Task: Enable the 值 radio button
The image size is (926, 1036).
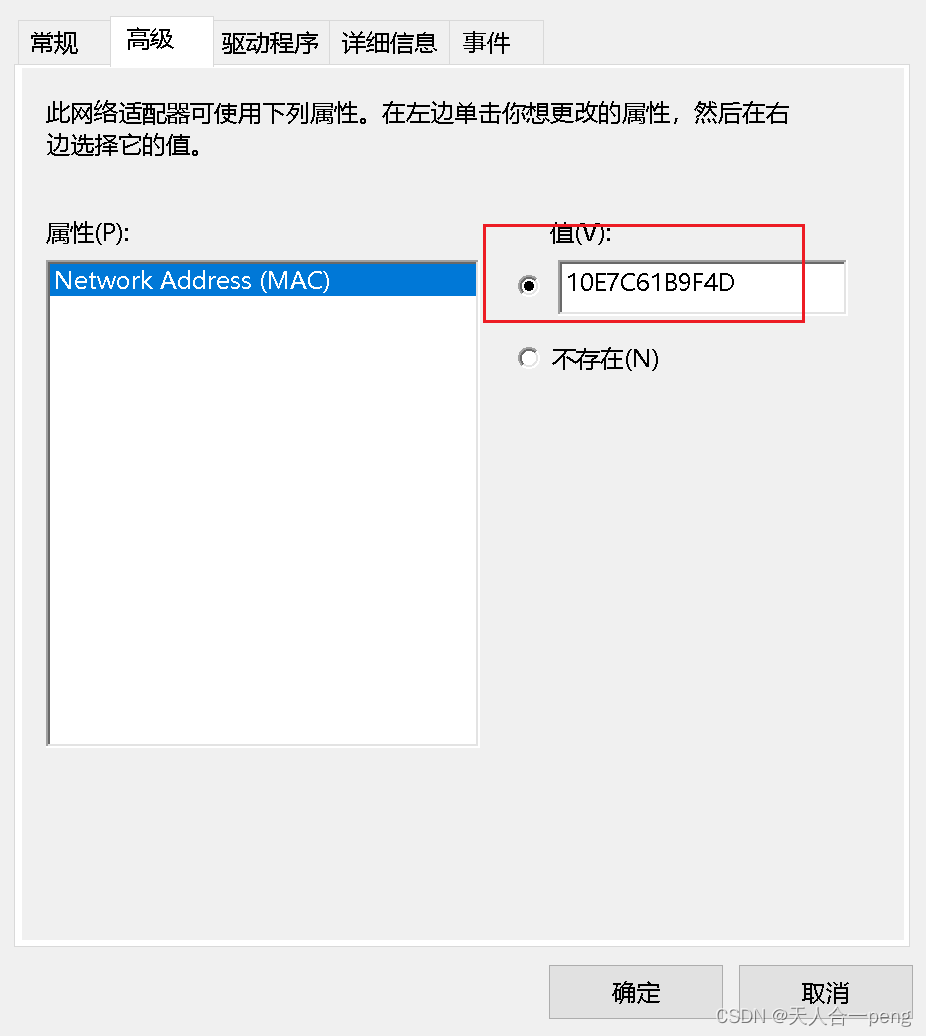Action: (x=528, y=285)
